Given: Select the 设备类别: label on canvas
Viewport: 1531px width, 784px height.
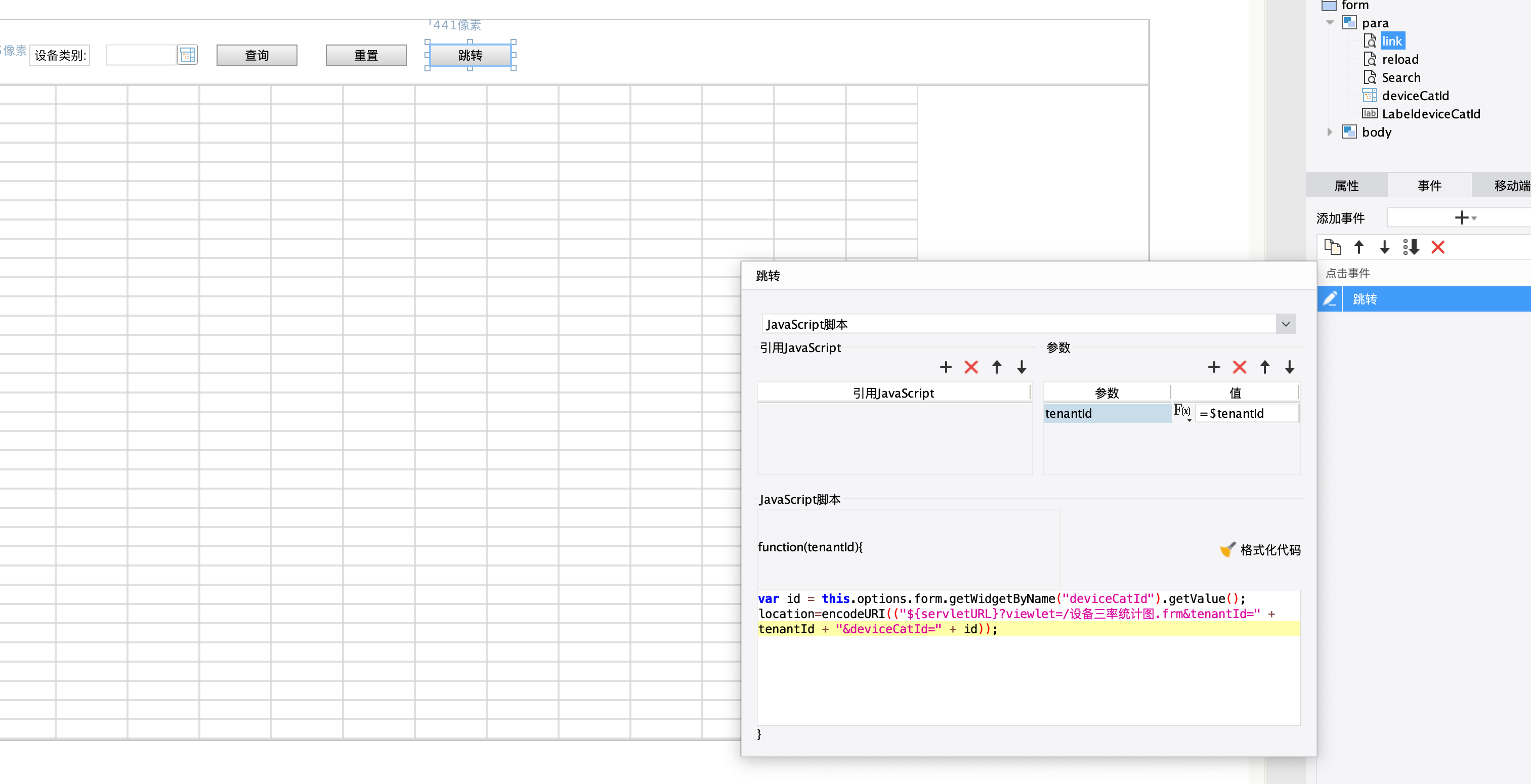Looking at the screenshot, I should pyautogui.click(x=60, y=55).
